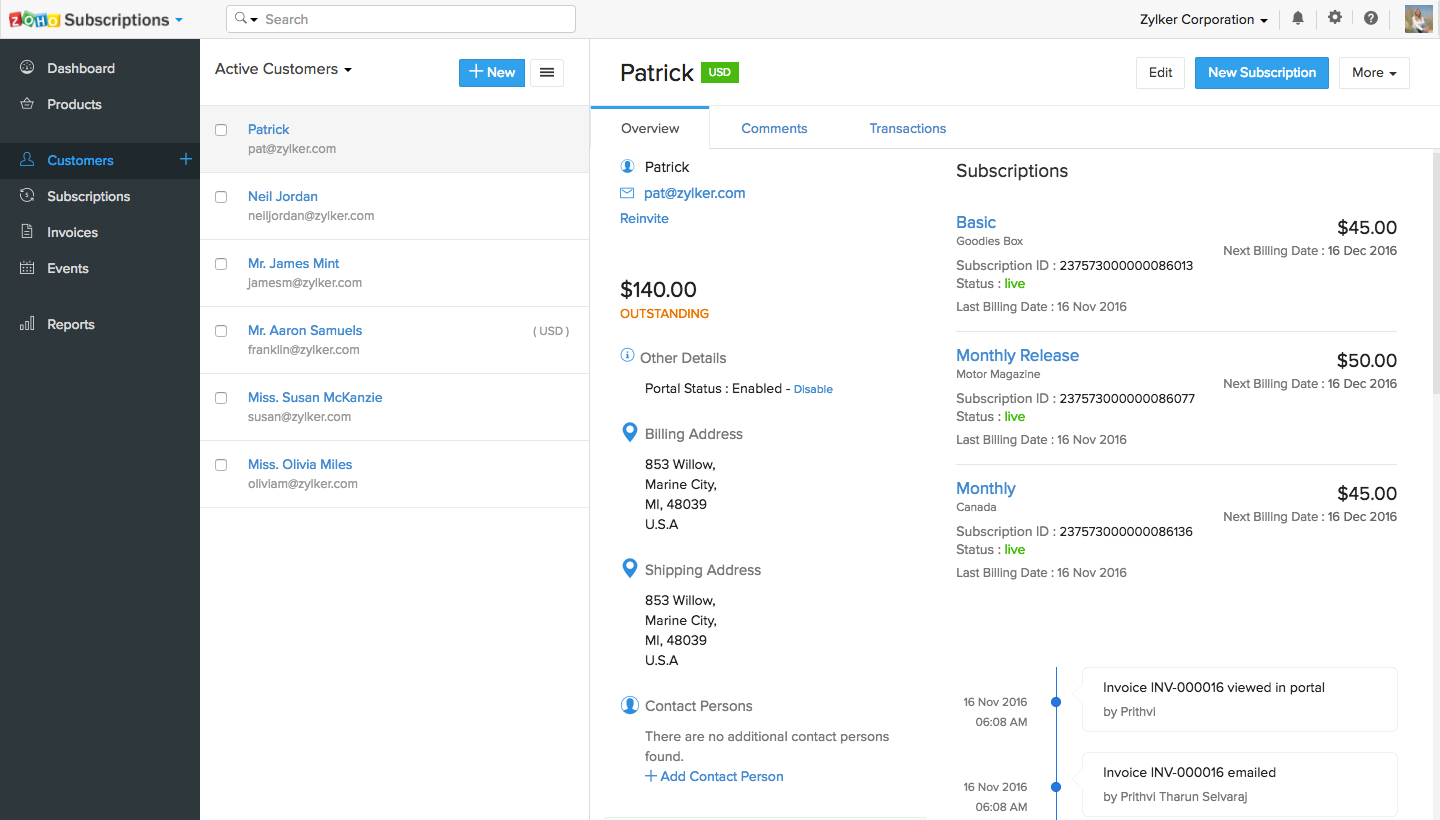Click the Reports bar chart icon
This screenshot has height=820, width=1440.
pyautogui.click(x=27, y=324)
